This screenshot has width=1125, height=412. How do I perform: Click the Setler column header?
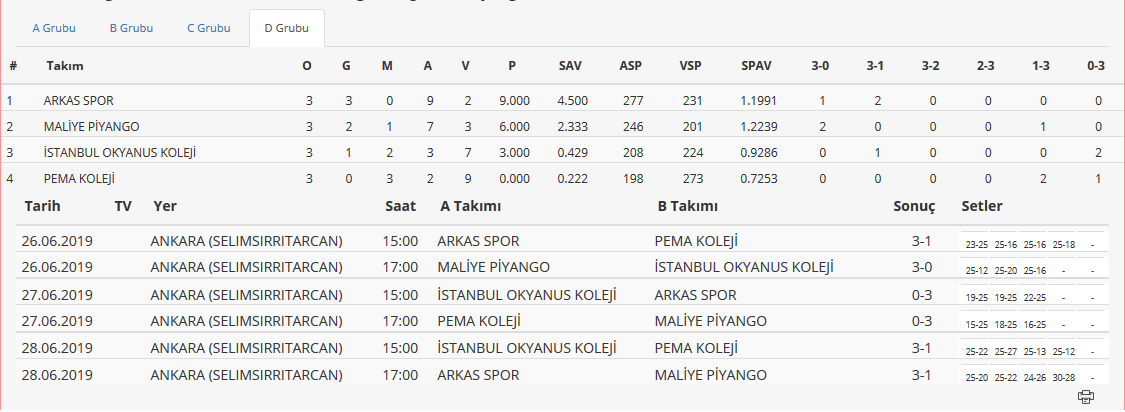coord(982,207)
